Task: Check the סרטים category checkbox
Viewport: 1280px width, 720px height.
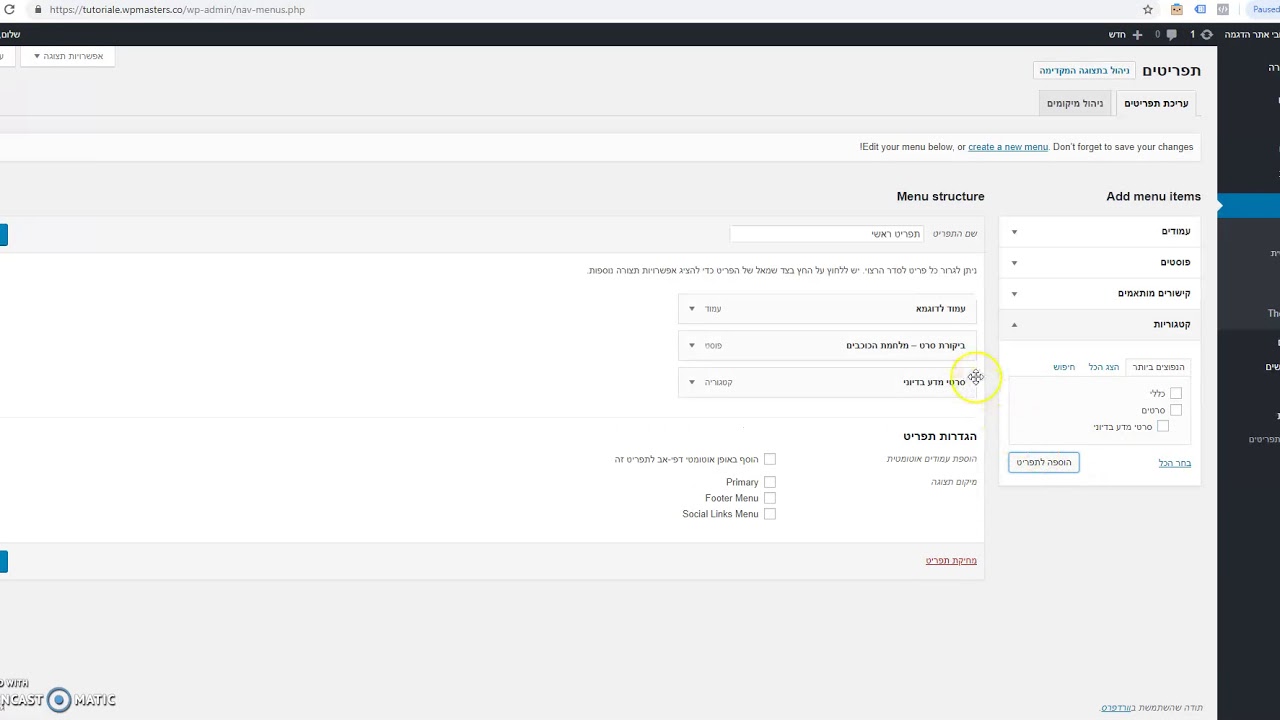Action: click(x=1176, y=410)
